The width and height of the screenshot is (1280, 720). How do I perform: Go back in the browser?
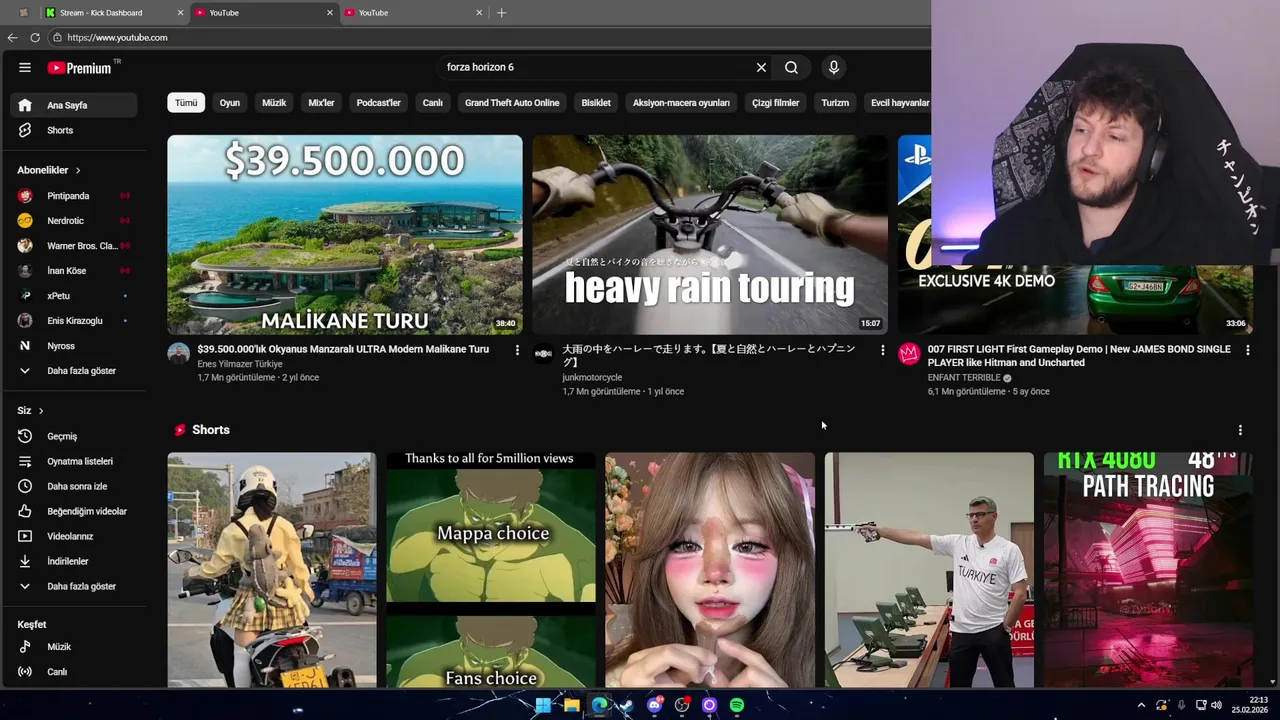click(12, 37)
